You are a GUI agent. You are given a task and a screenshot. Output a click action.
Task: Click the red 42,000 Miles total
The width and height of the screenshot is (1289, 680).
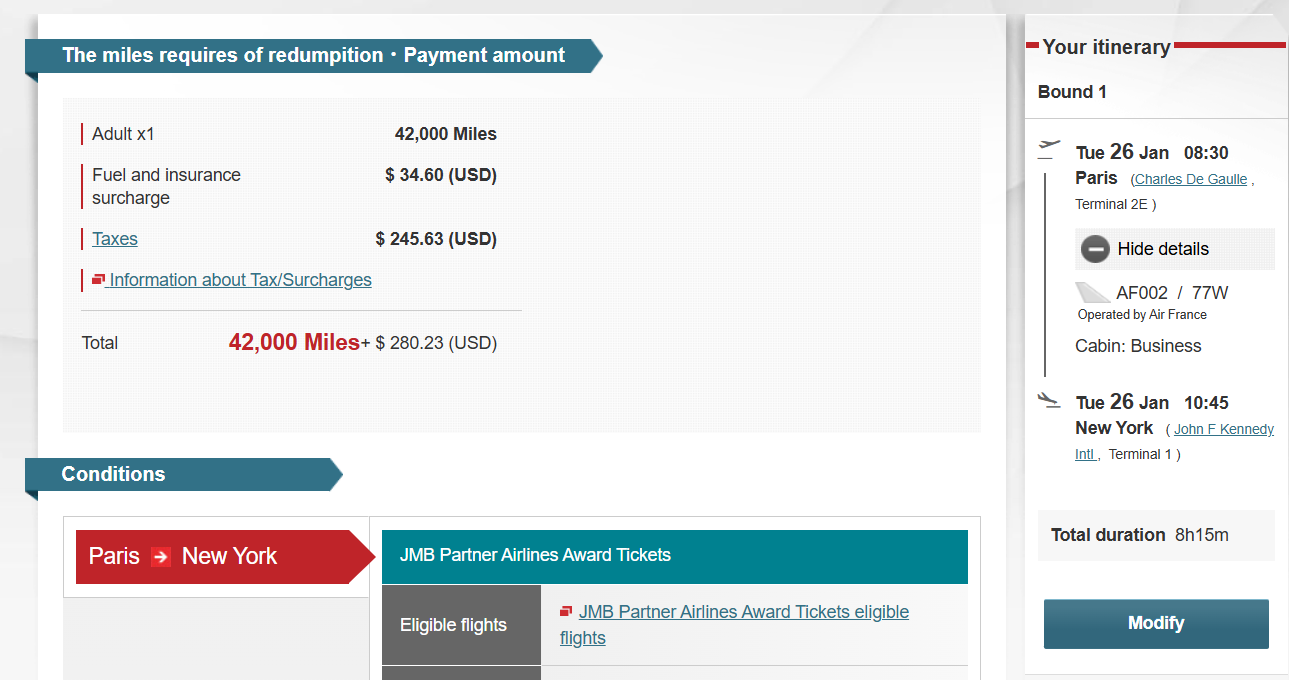click(294, 343)
